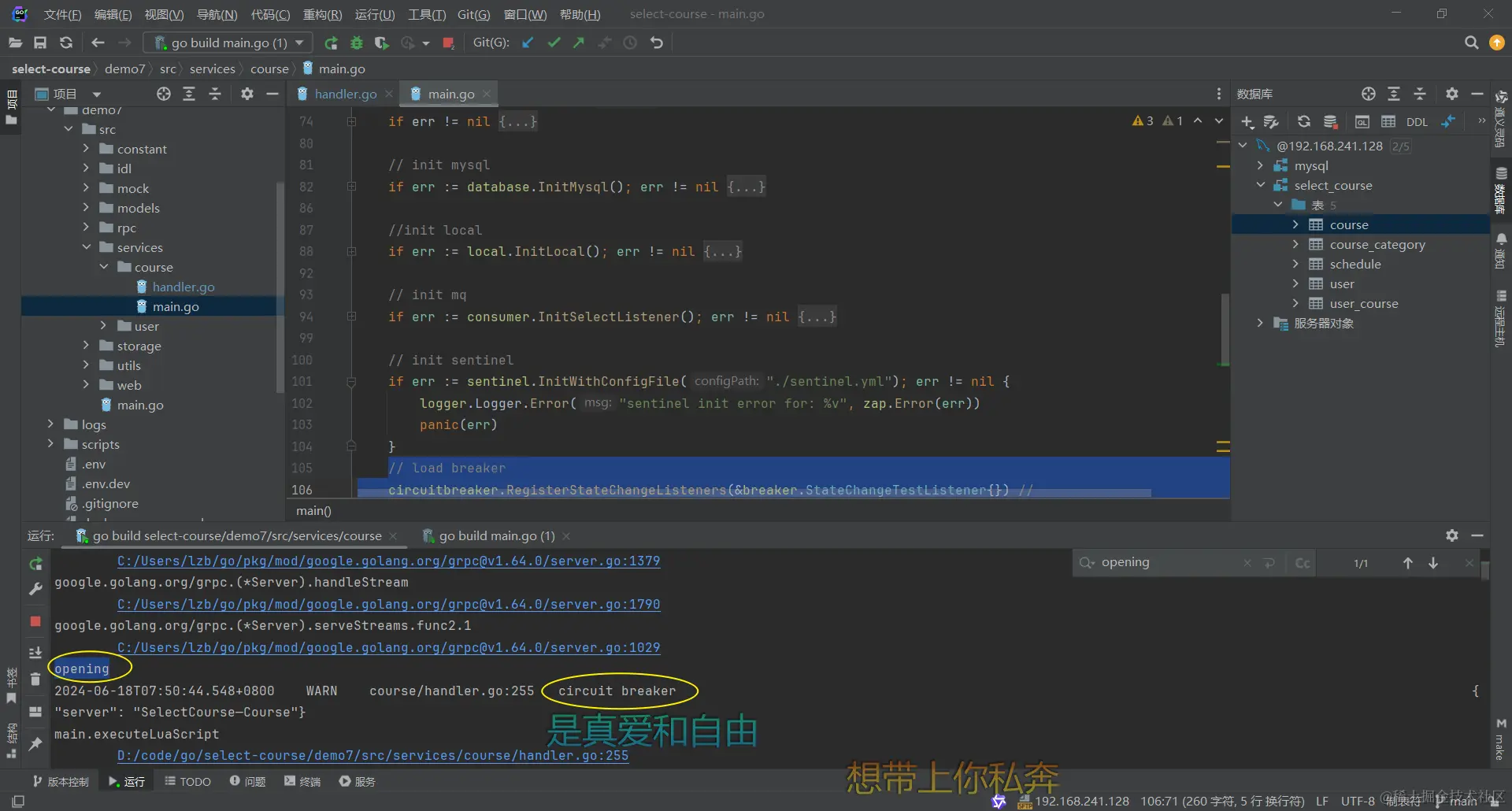Run the go build configuration

tap(331, 43)
